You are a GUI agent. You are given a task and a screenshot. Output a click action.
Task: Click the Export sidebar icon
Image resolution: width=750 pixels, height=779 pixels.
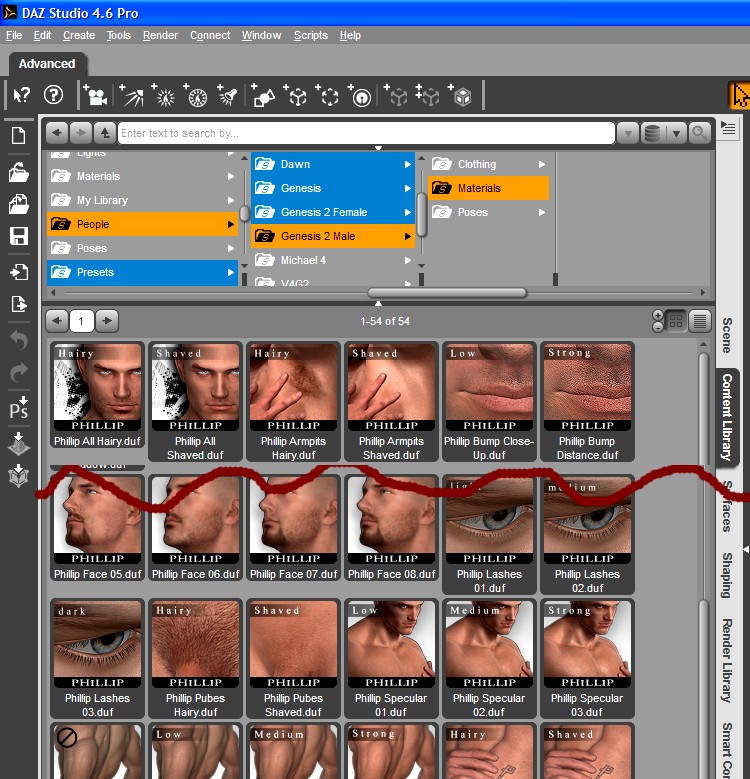tap(19, 304)
